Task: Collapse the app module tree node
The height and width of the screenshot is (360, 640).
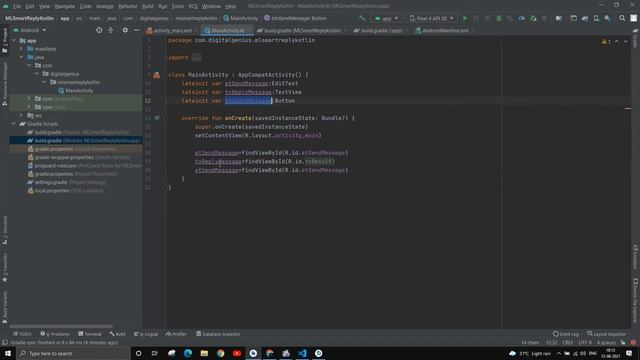Action: click(14, 41)
